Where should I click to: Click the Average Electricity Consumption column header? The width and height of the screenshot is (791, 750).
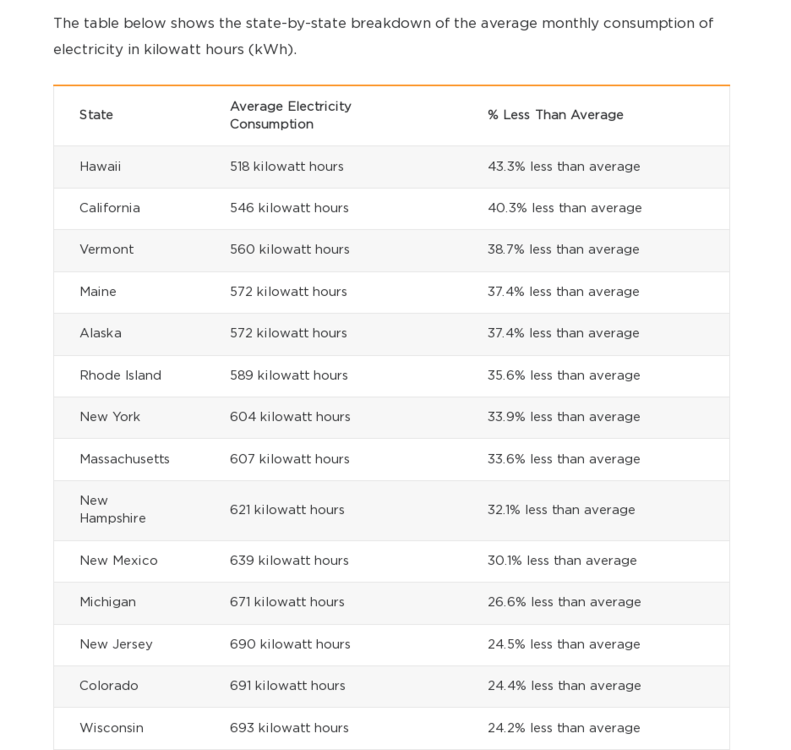[291, 115]
